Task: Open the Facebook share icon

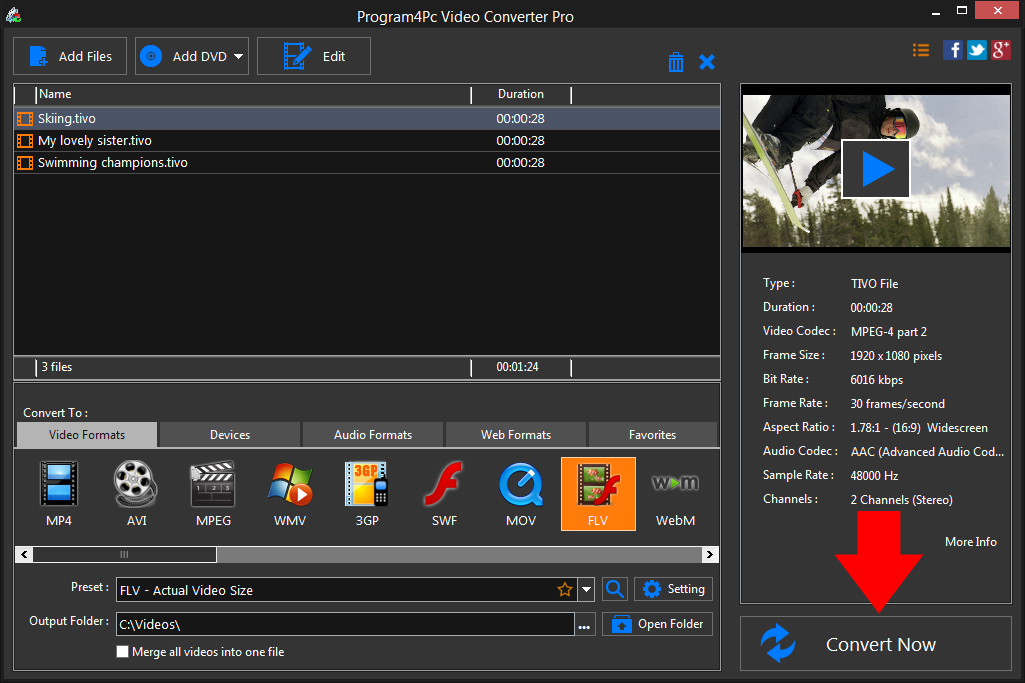Action: [952, 50]
